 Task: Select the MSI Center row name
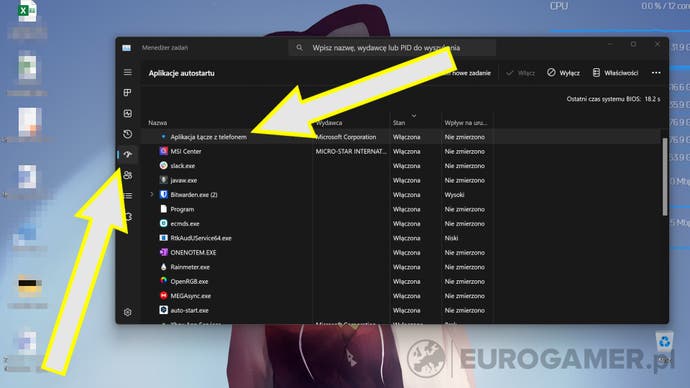pos(186,151)
